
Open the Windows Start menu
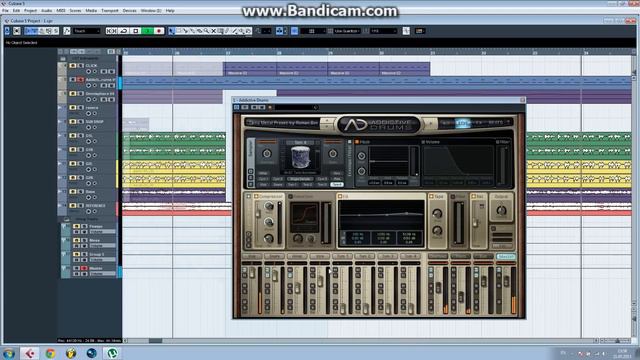[9, 353]
